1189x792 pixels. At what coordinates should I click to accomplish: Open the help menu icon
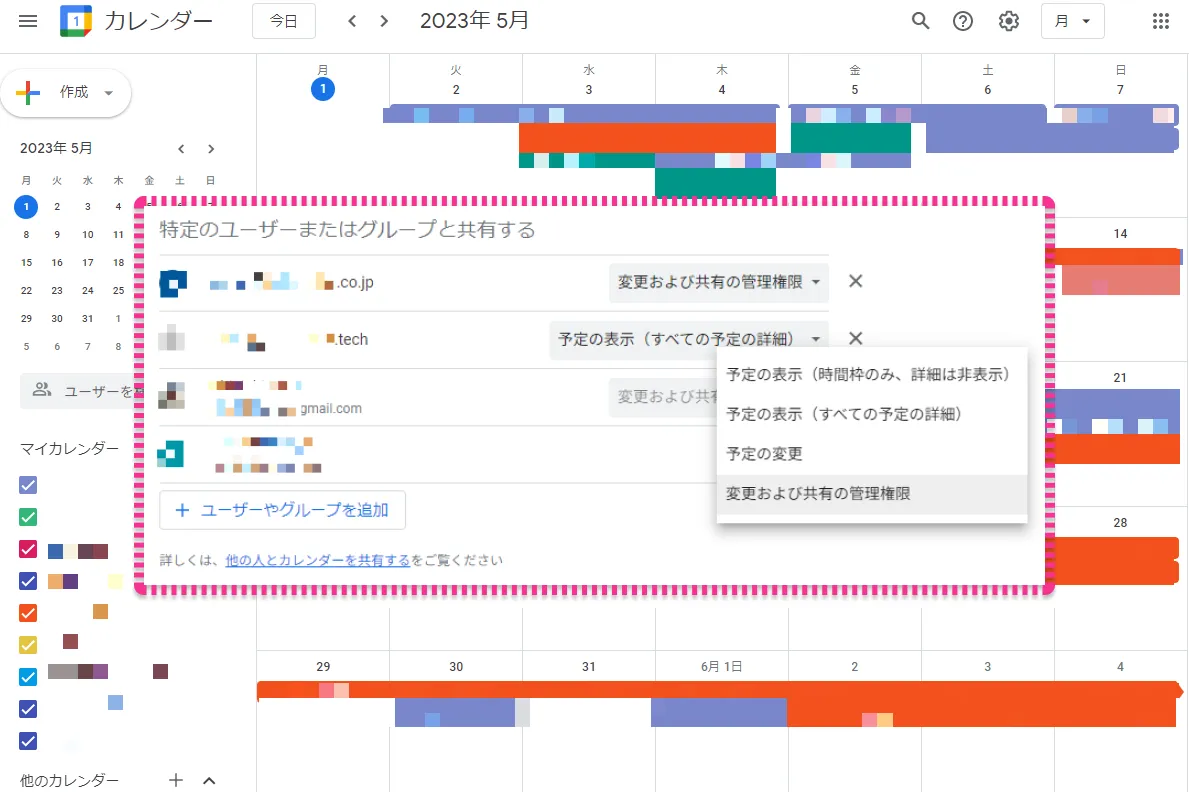963,20
